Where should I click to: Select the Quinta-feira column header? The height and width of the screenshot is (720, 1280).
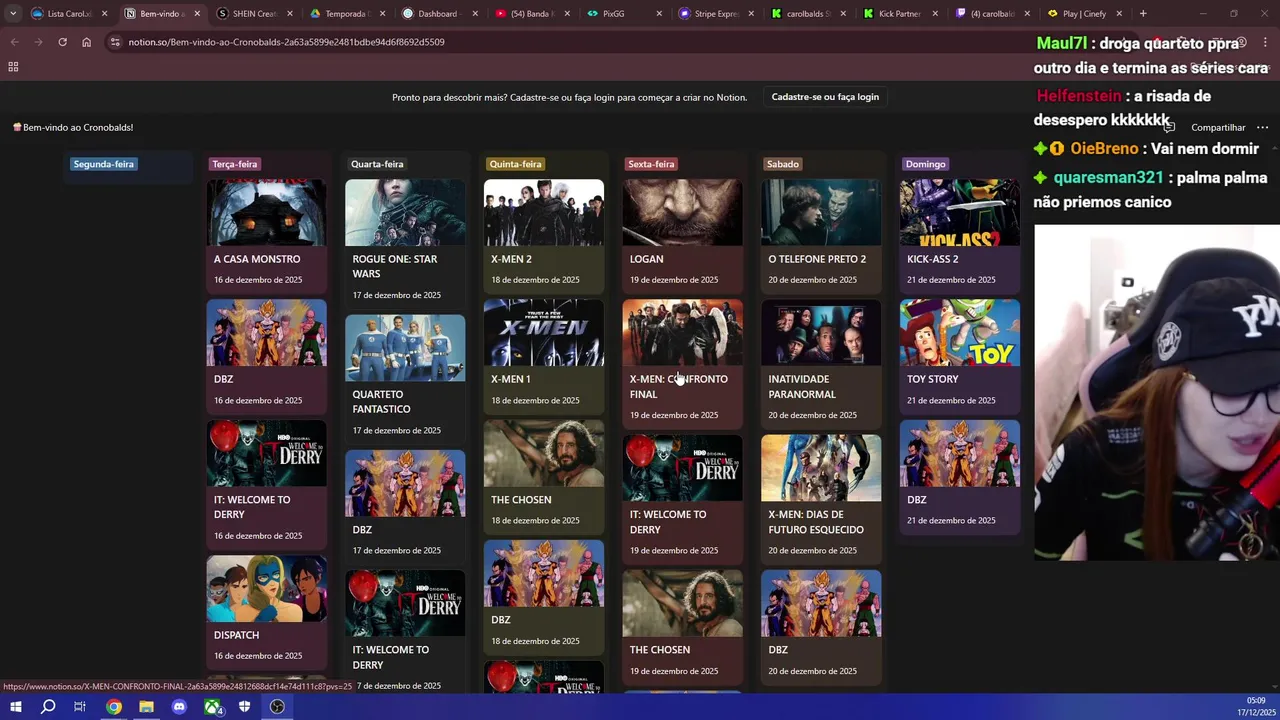coord(515,164)
